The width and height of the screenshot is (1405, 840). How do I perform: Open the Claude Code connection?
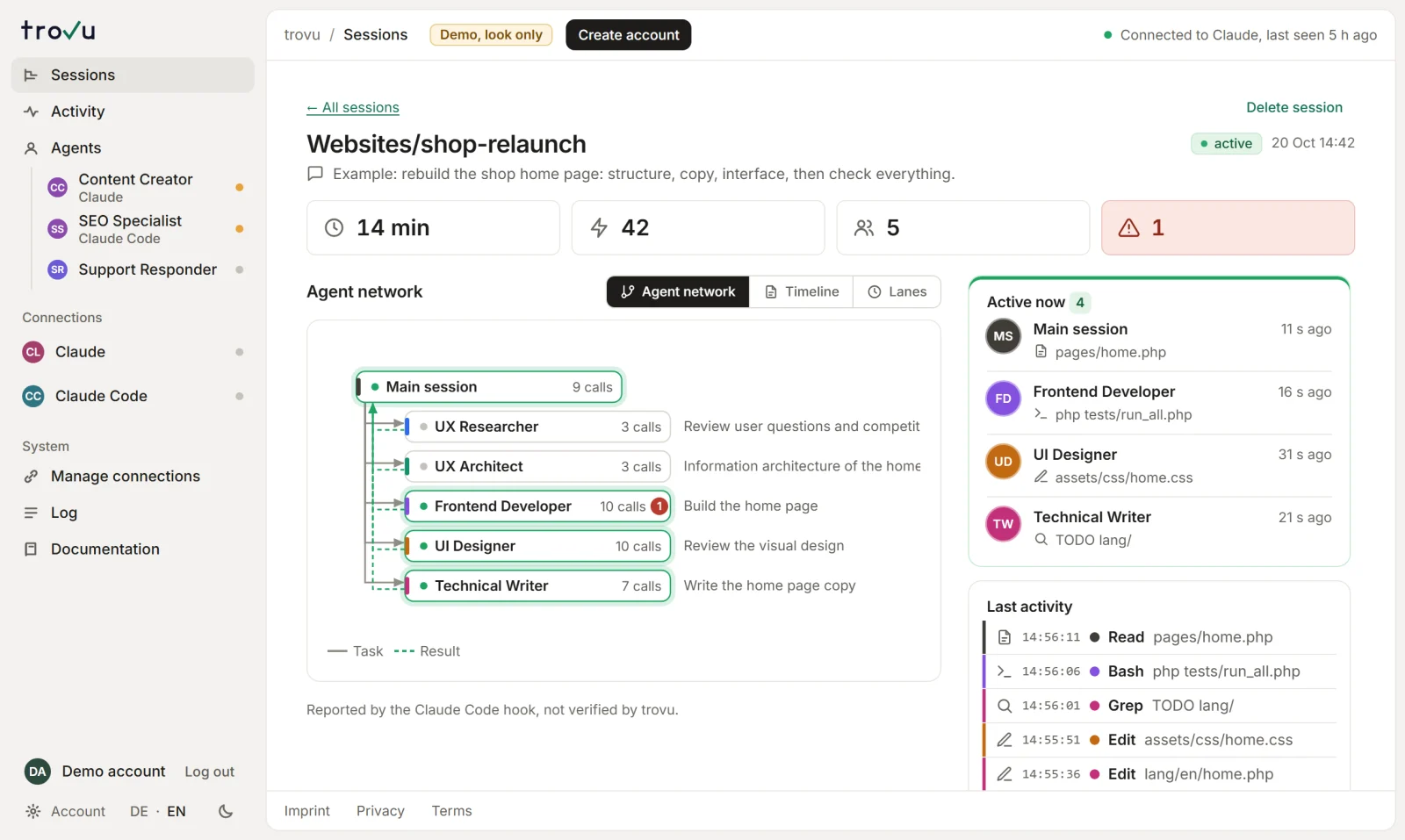(x=133, y=396)
